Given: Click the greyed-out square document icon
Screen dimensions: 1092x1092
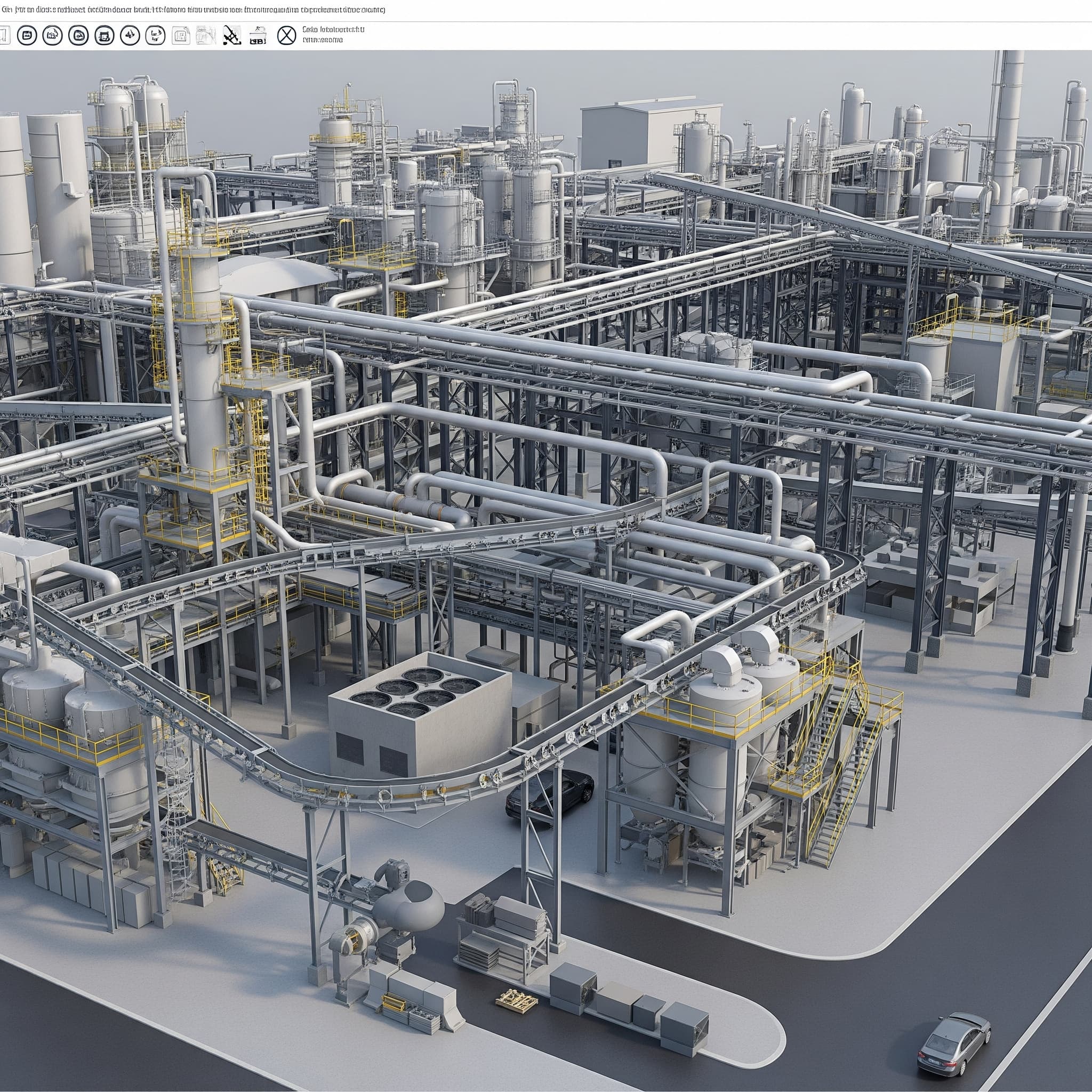Looking at the screenshot, I should [x=181, y=36].
